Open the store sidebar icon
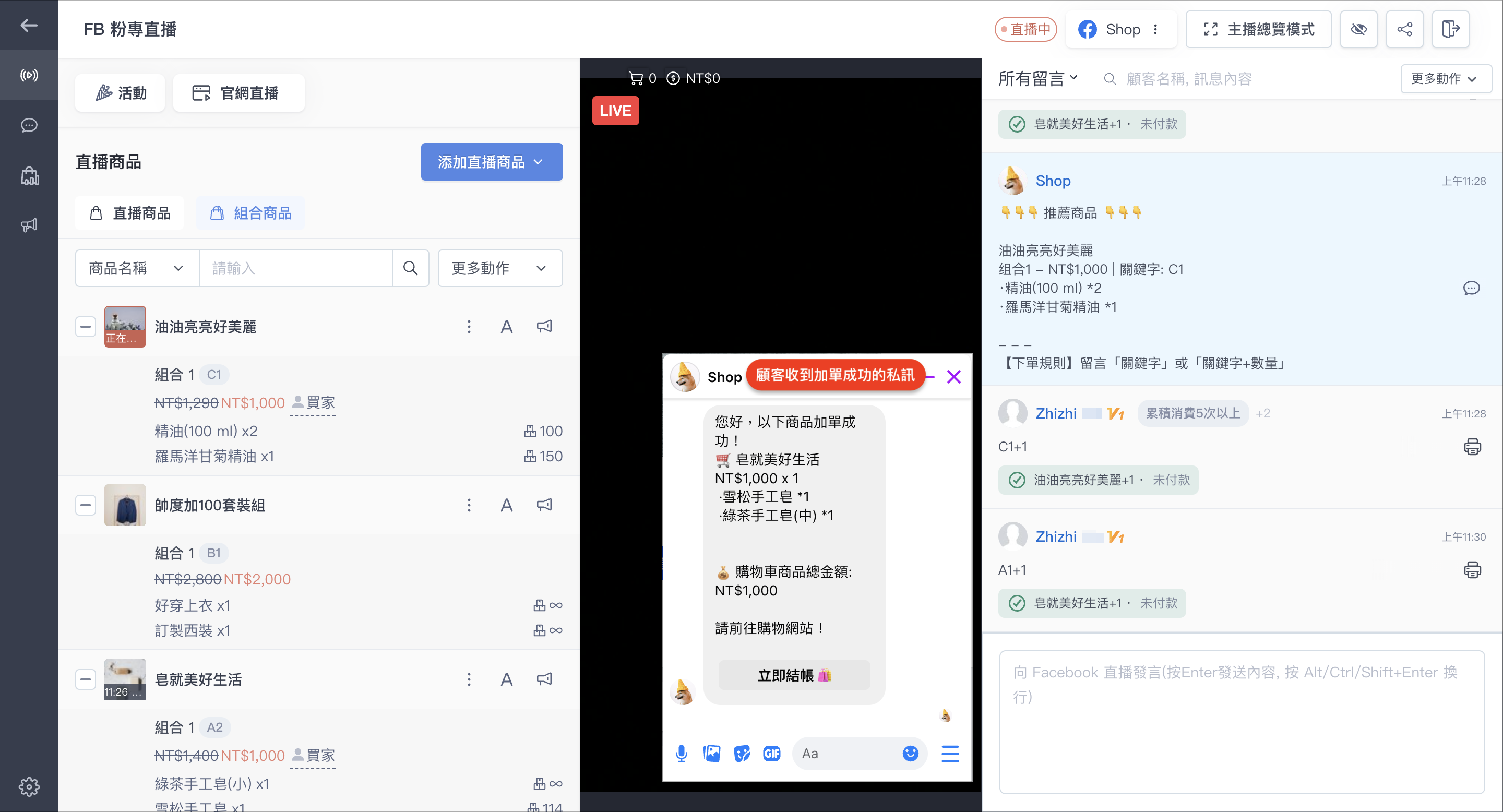The width and height of the screenshot is (1503, 812). pos(29,175)
